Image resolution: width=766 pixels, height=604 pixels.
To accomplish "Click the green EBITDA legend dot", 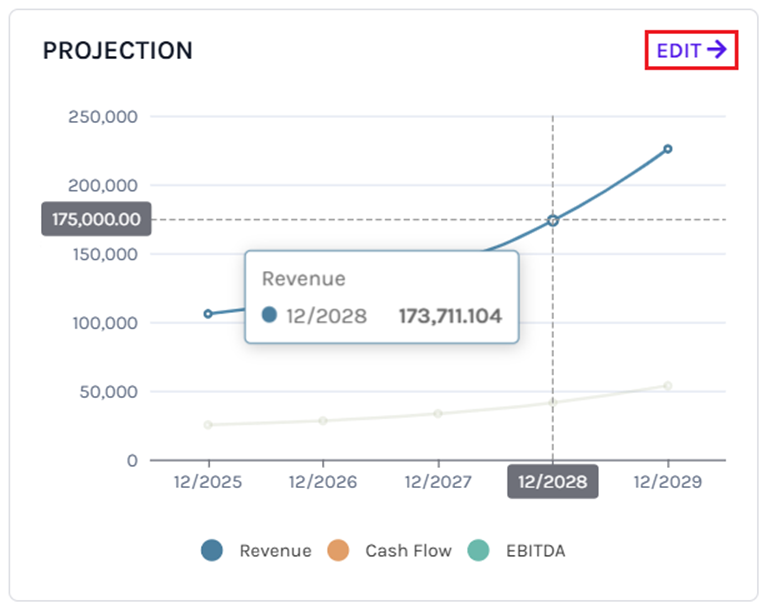I will click(479, 550).
